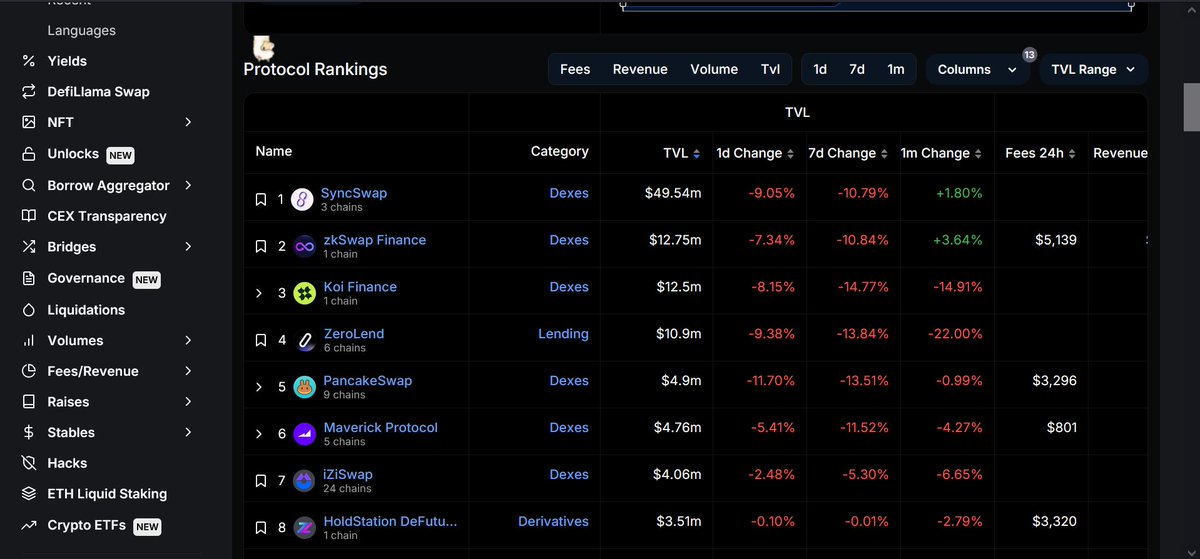The image size is (1200, 559).
Task: Click the CEX Transparency book icon
Action: (x=29, y=216)
